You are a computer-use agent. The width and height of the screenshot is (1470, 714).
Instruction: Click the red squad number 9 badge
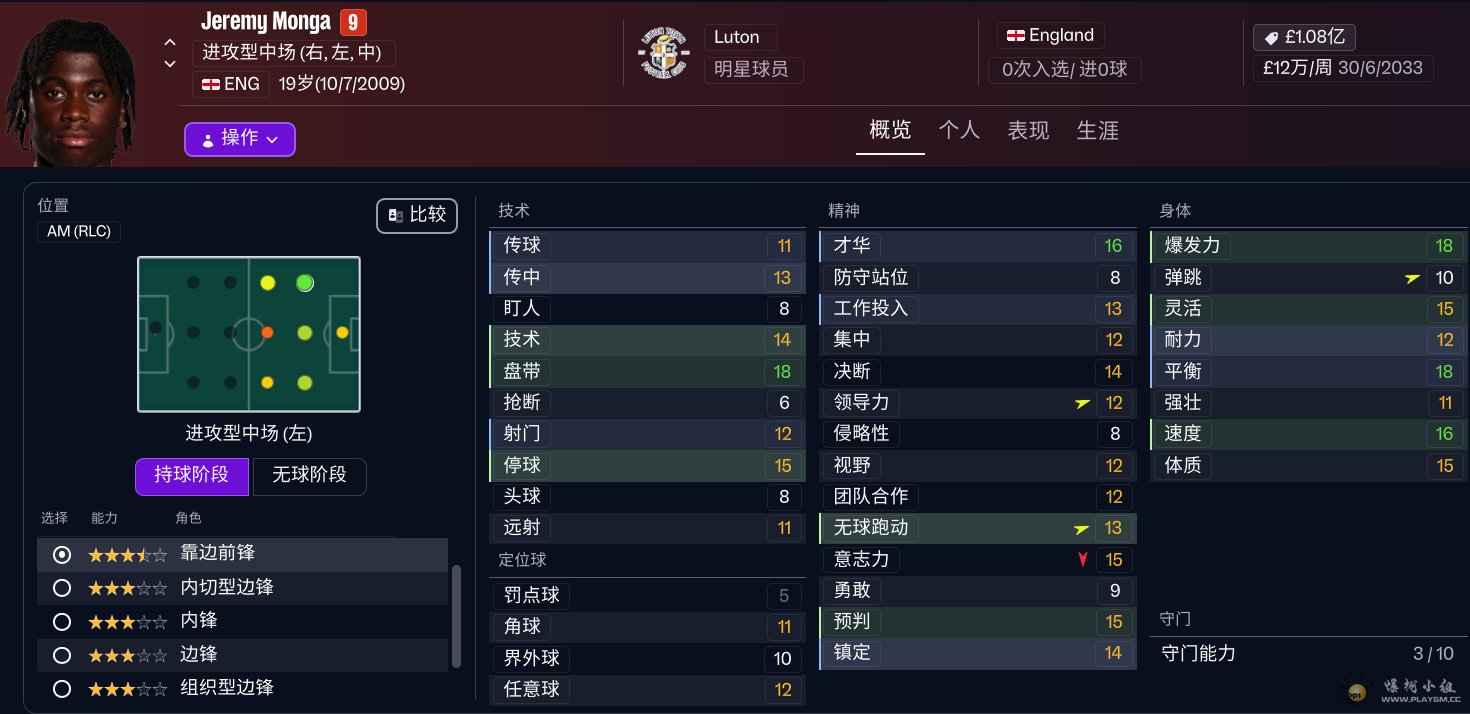click(x=353, y=22)
